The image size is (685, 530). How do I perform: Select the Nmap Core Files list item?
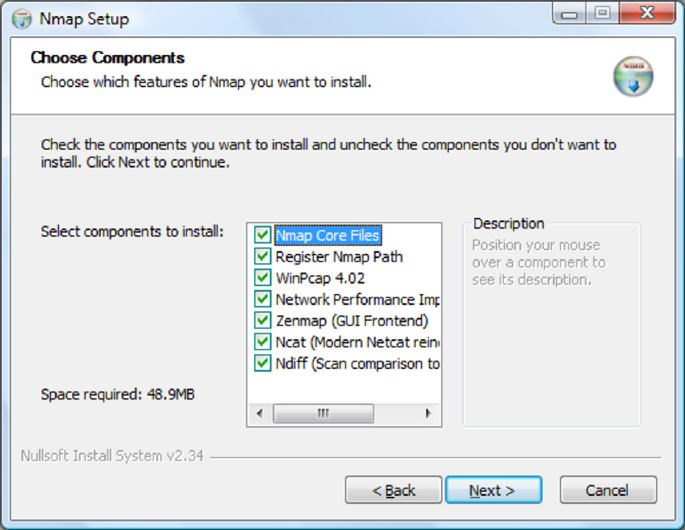pos(328,235)
